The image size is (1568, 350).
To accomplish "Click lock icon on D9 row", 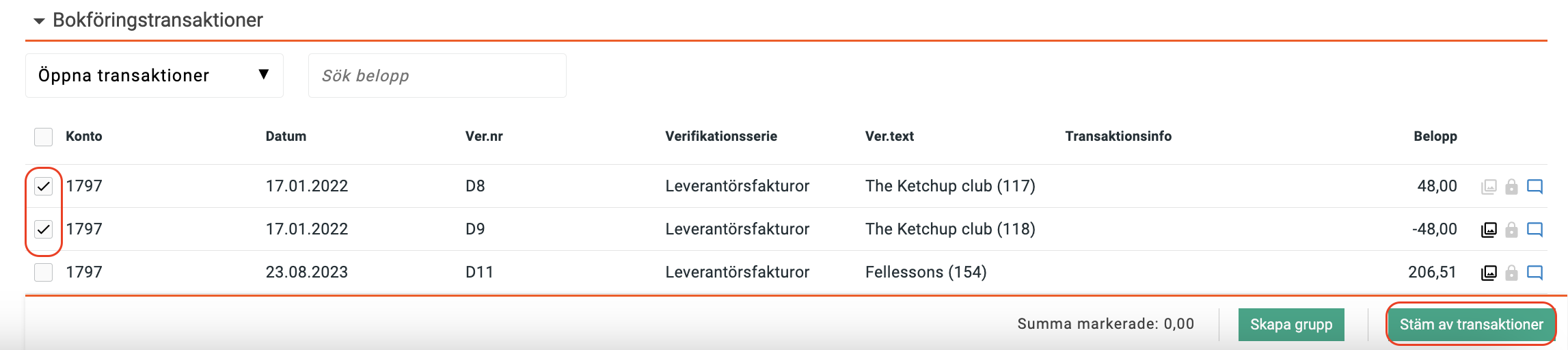I will click(1512, 230).
